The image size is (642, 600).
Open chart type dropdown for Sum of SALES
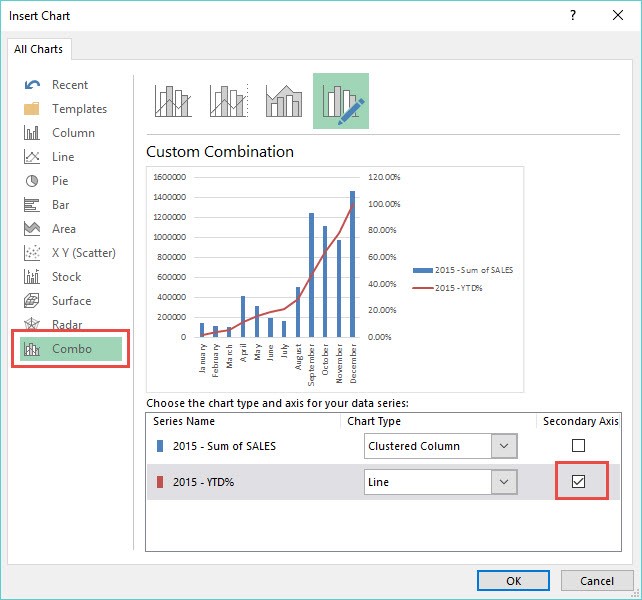point(504,446)
